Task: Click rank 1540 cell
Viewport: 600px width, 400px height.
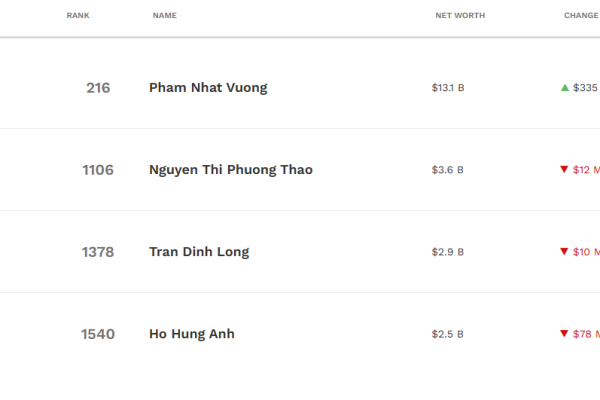Action: click(98, 334)
